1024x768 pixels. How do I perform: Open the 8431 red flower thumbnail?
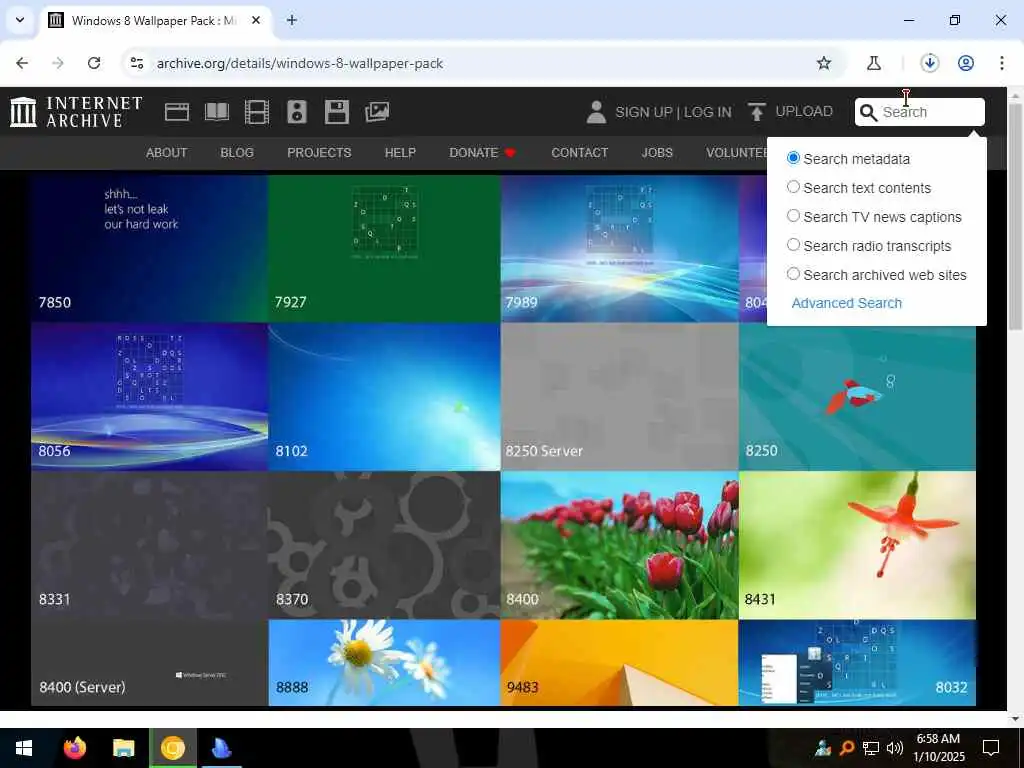pyautogui.click(x=857, y=545)
